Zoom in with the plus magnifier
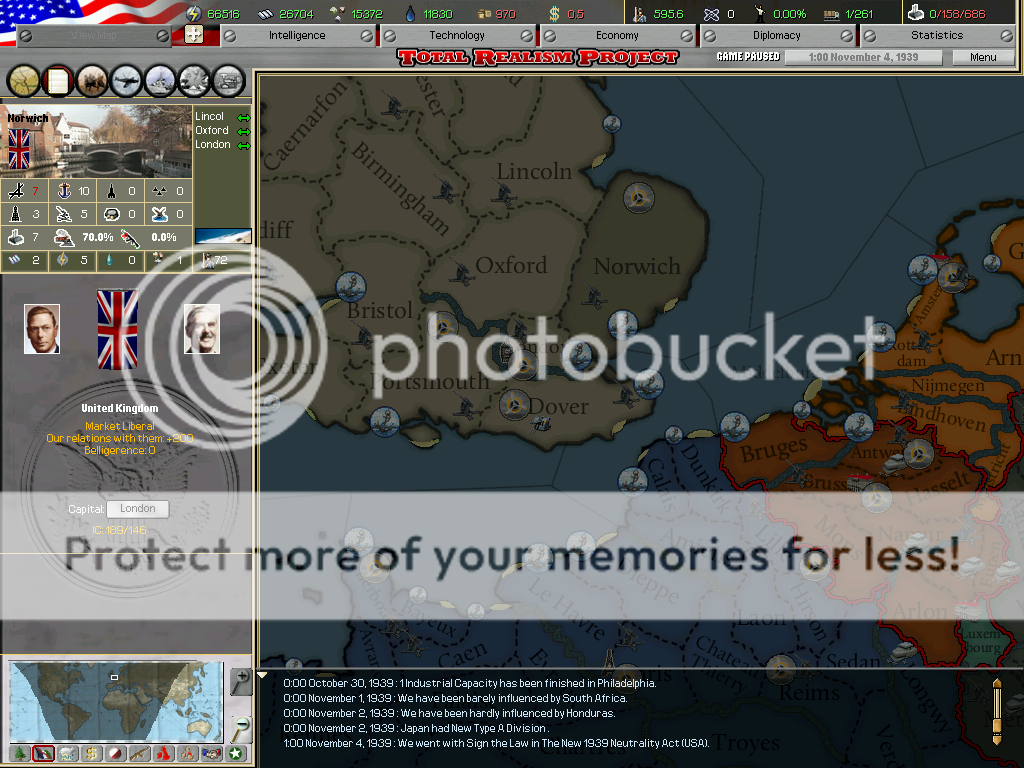The width and height of the screenshot is (1024, 768). pos(240,682)
